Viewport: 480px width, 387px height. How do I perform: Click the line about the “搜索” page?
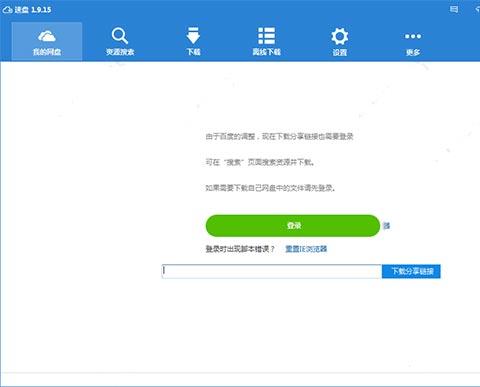click(x=260, y=162)
